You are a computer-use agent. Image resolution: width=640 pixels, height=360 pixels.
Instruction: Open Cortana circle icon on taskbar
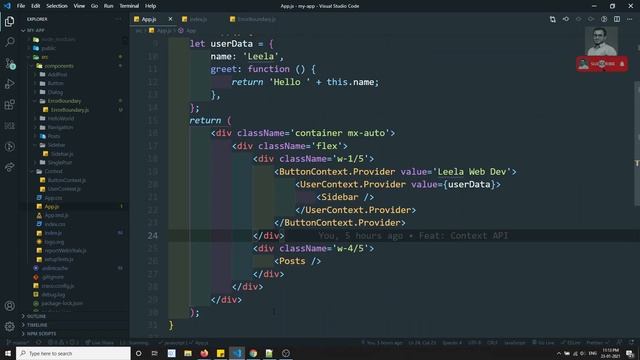pos(138,353)
